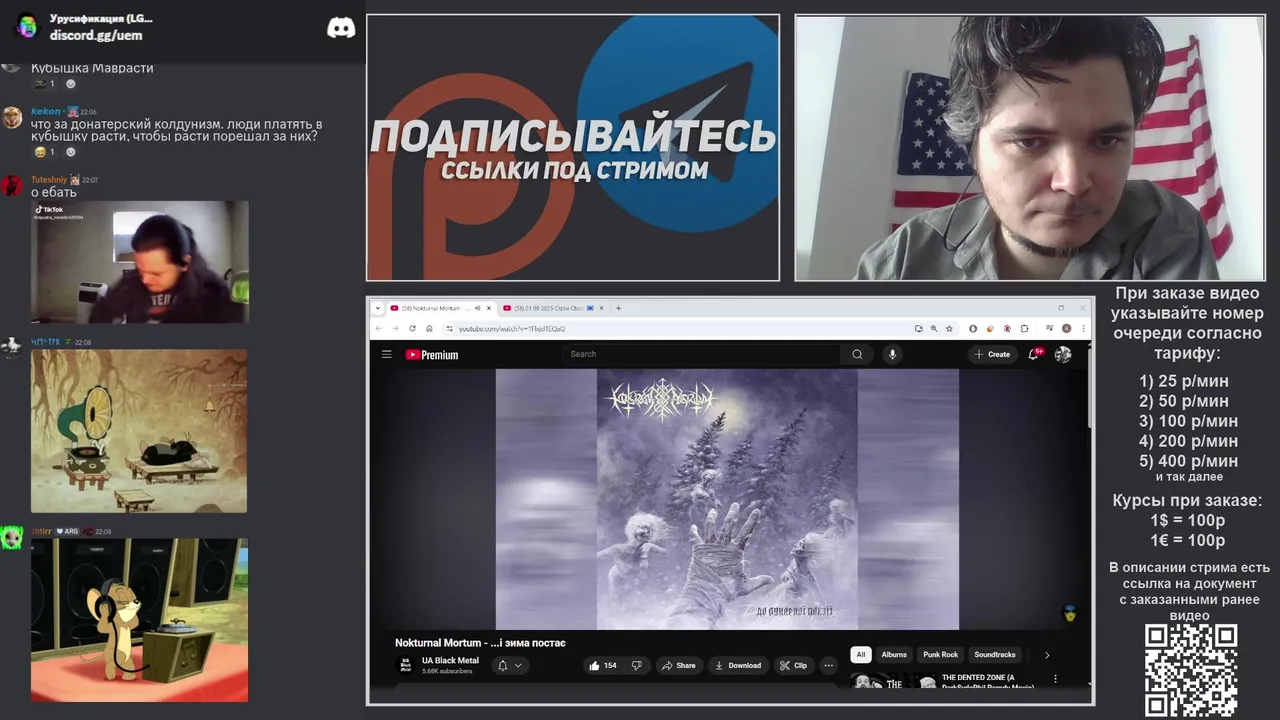Expand the notification bell subscription dropdown
1280x720 pixels.
coord(518,666)
